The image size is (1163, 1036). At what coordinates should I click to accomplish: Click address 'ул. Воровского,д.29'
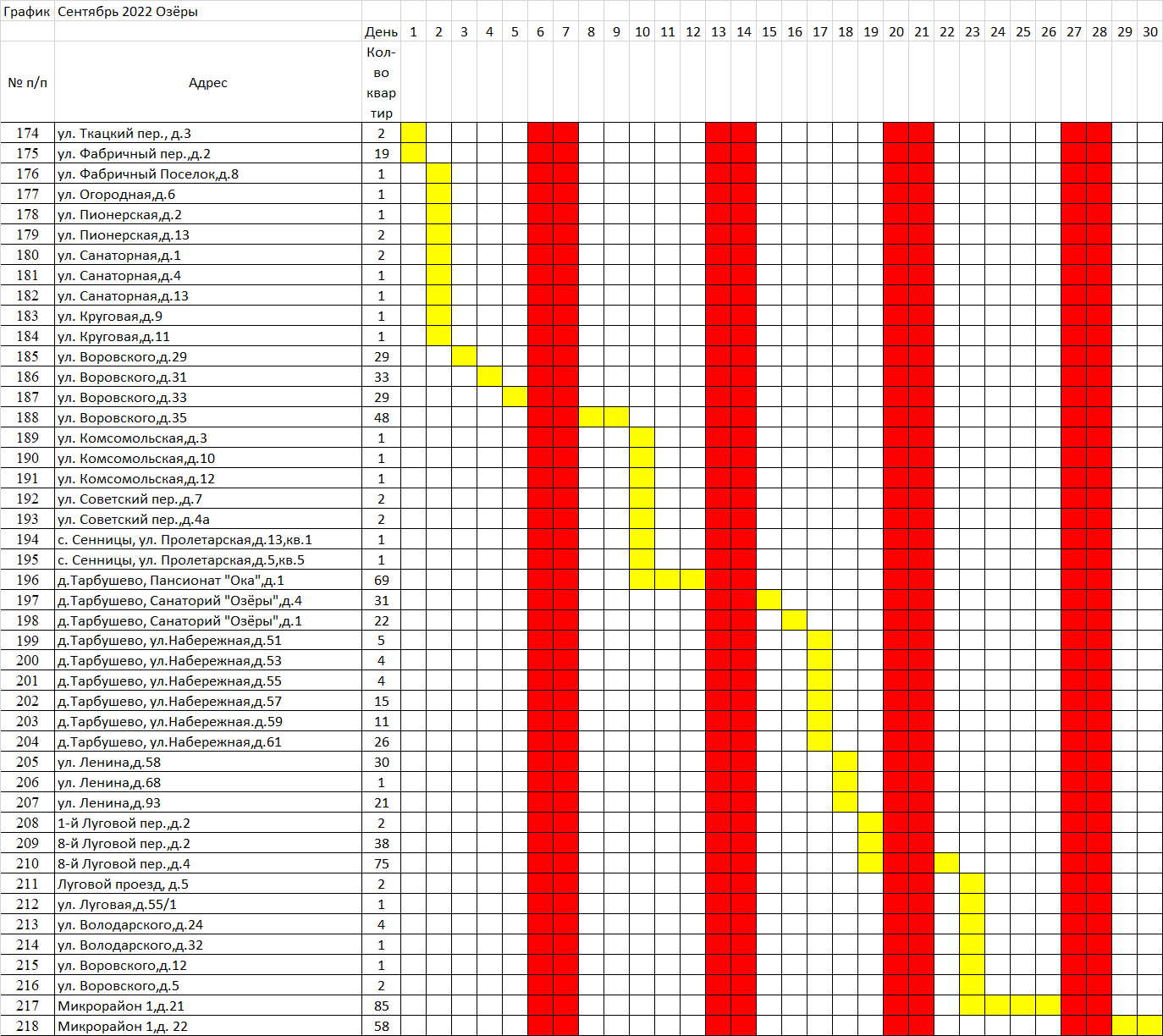pyautogui.click(x=208, y=356)
